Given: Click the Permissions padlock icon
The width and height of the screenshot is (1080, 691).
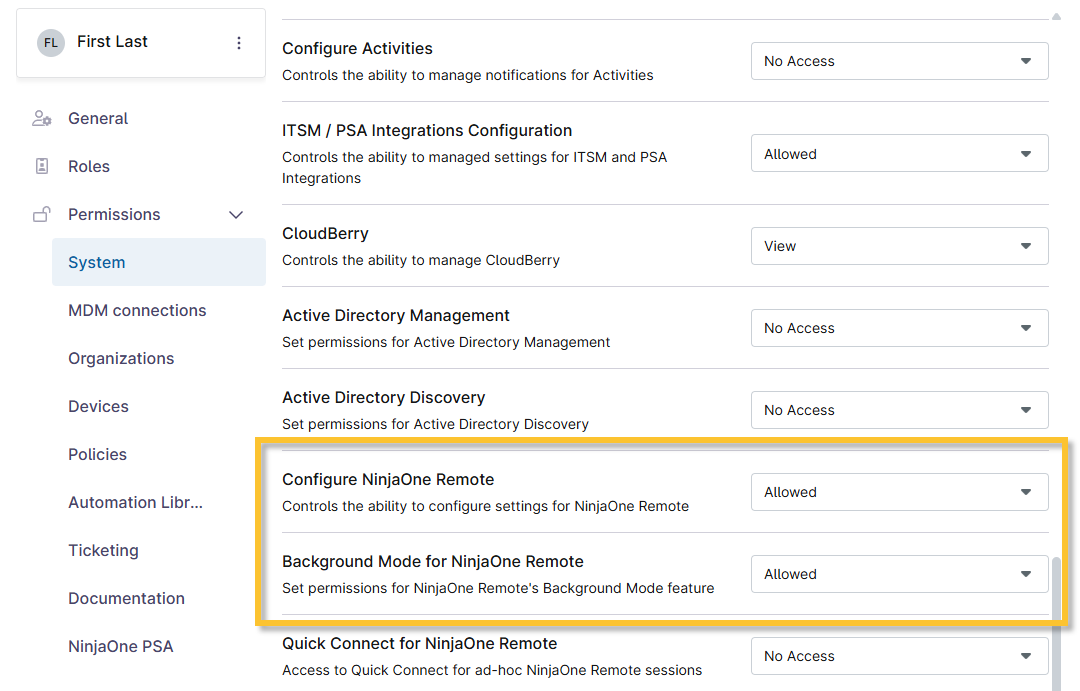Looking at the screenshot, I should tap(41, 215).
